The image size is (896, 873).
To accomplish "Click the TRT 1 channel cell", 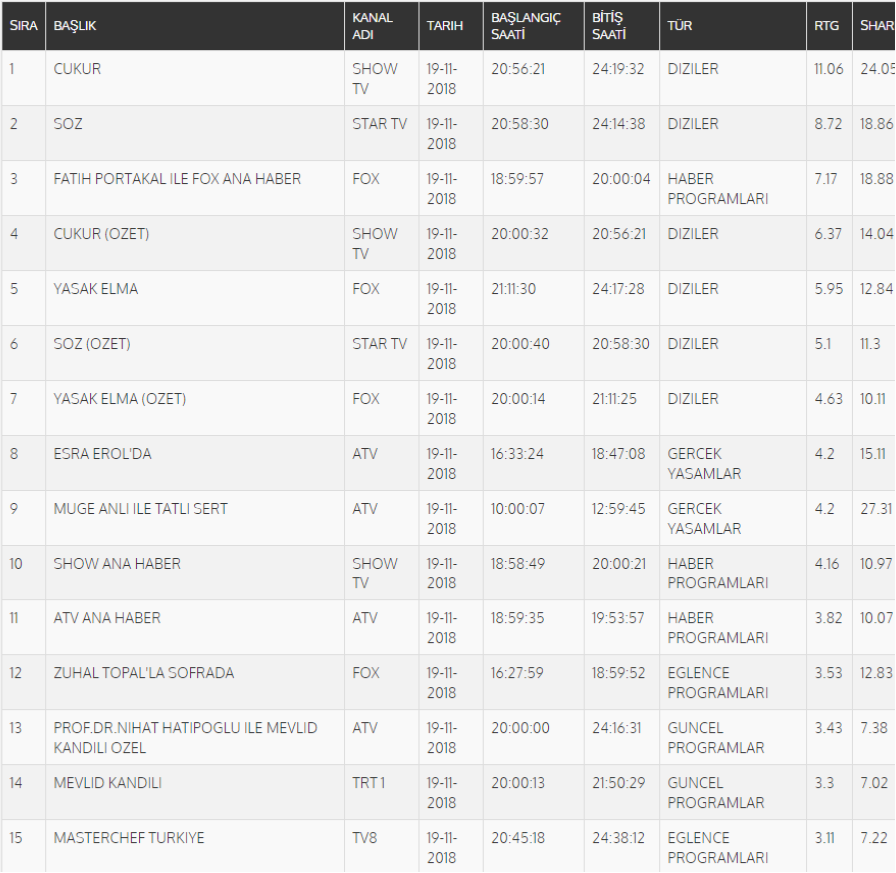I will tap(369, 783).
